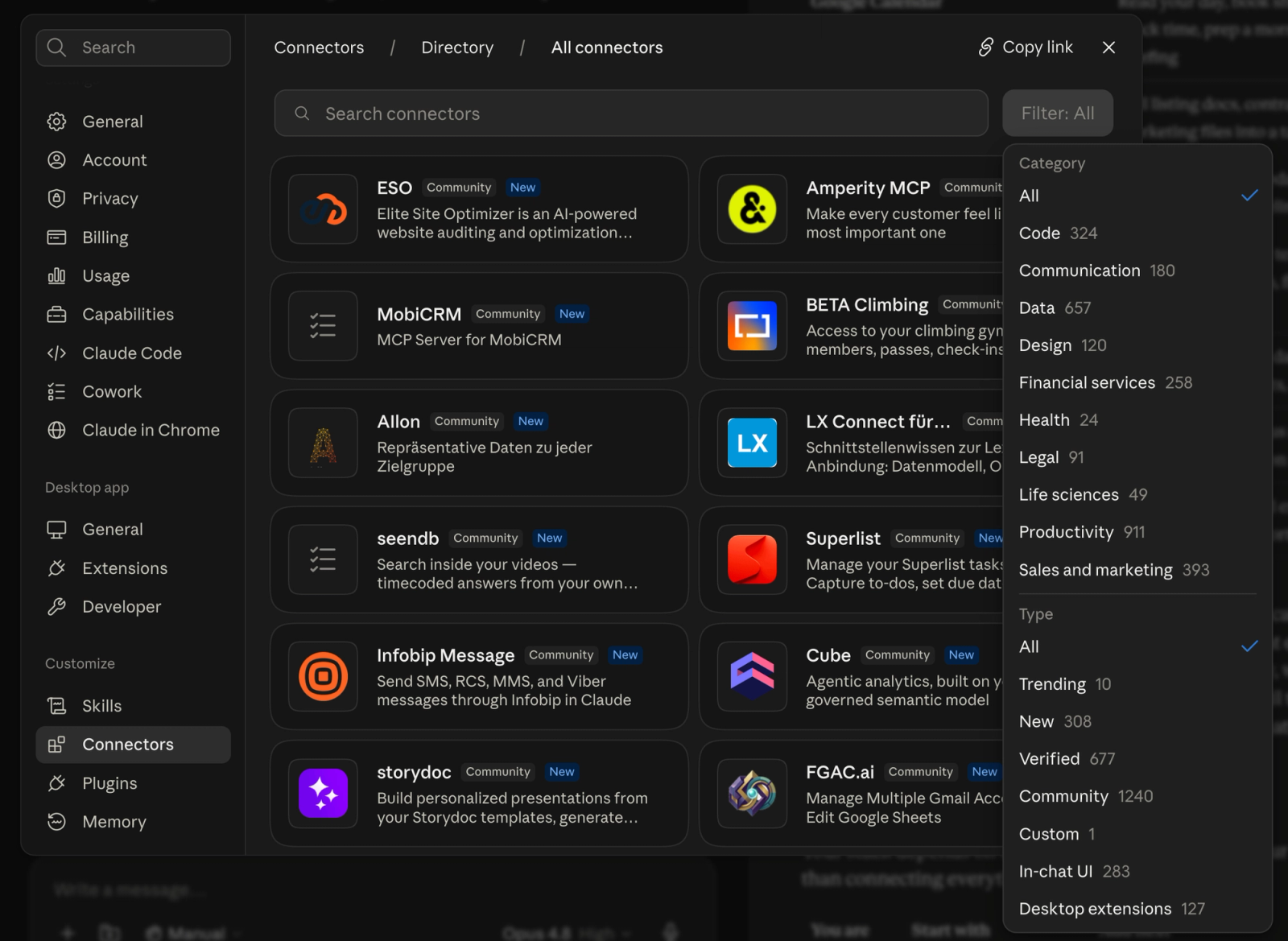This screenshot has height=941, width=1288.
Task: Click the Privacy shield icon
Action: (x=56, y=199)
